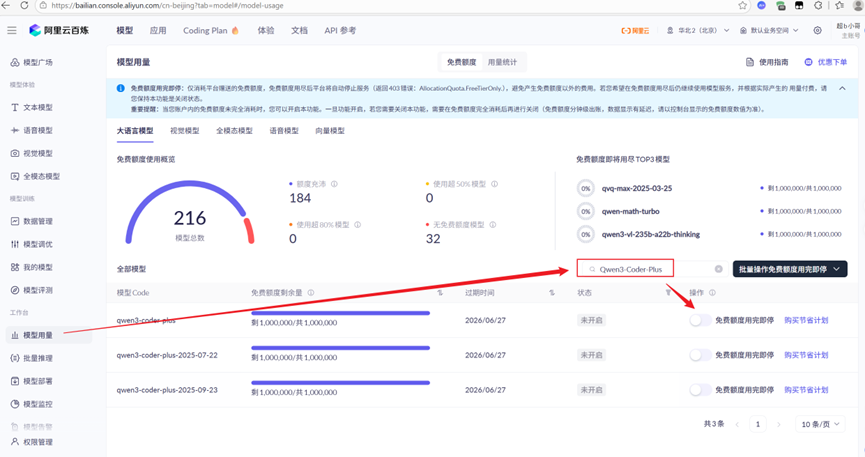Click the info icon beside 额度充沛
This screenshot has height=457, width=865.
[334, 184]
